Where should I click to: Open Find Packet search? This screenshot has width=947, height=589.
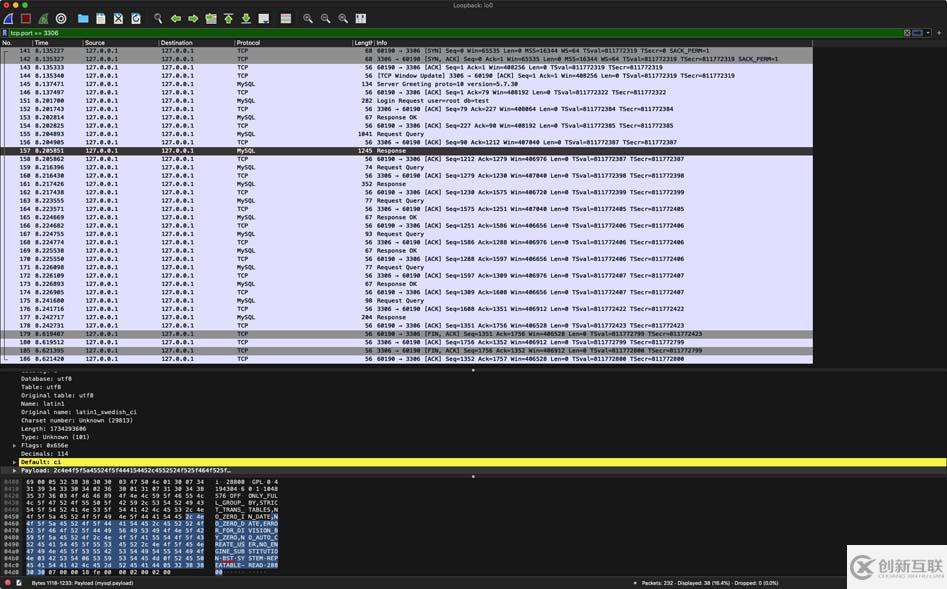pos(158,19)
